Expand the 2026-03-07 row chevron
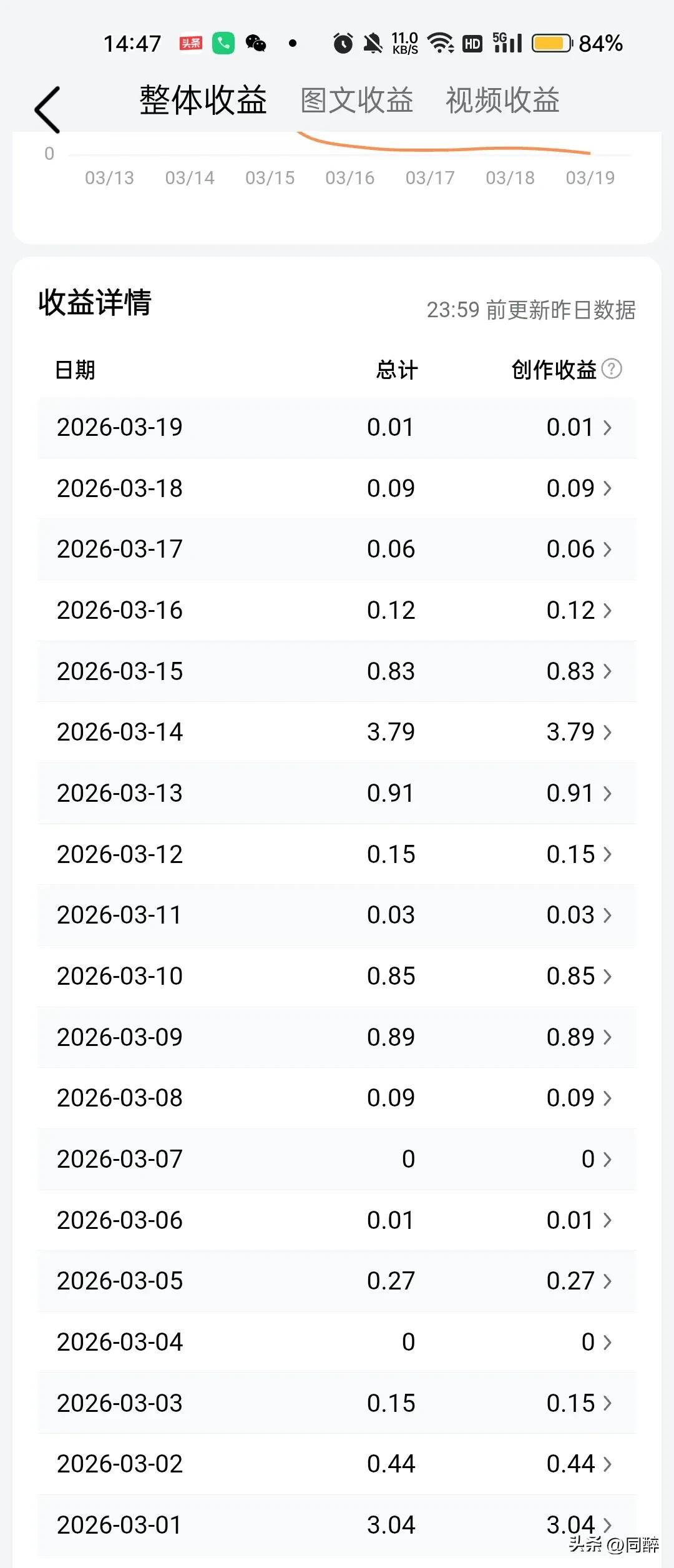The image size is (674, 1568). pyautogui.click(x=607, y=1160)
